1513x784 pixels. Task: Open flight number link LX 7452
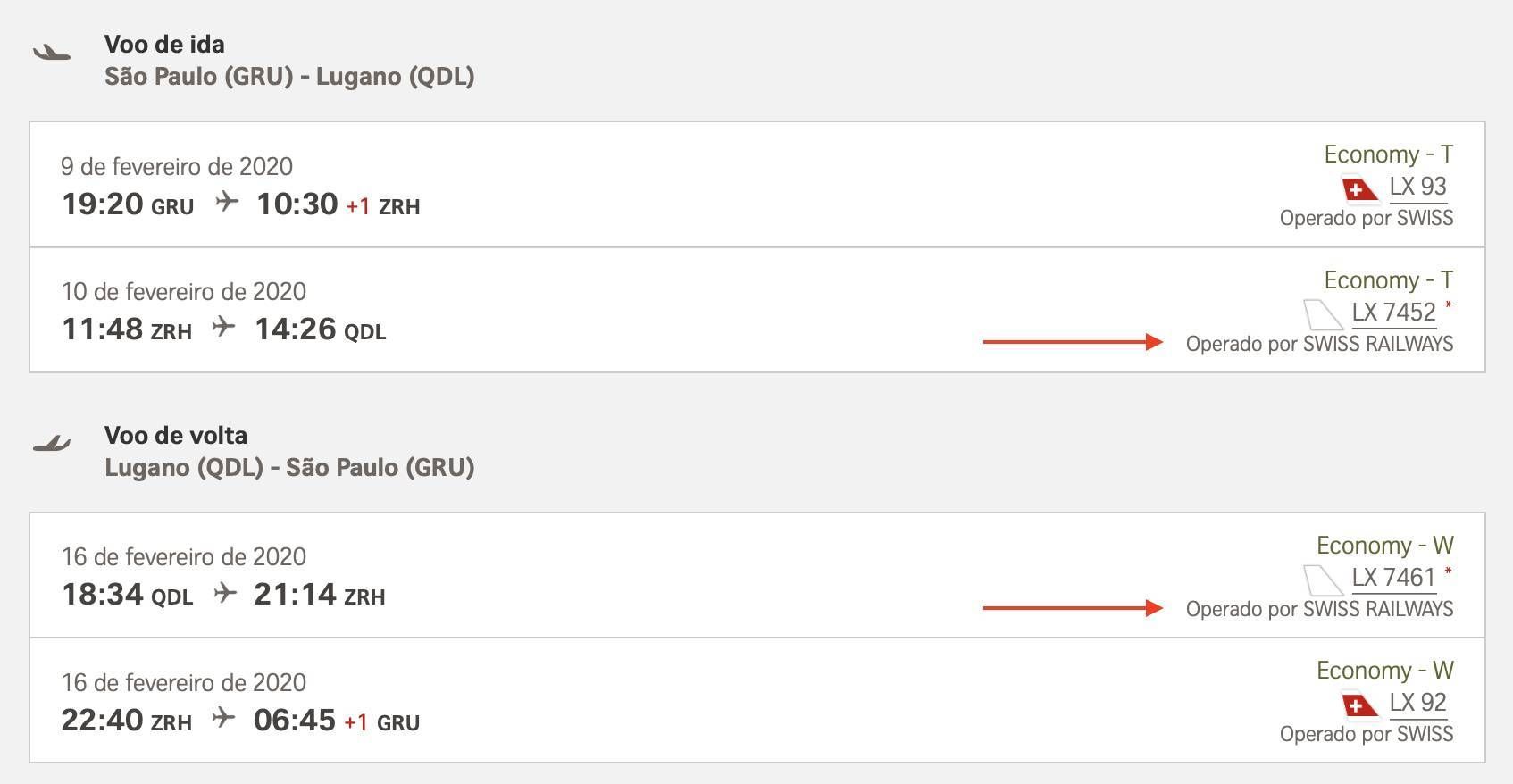click(1394, 313)
